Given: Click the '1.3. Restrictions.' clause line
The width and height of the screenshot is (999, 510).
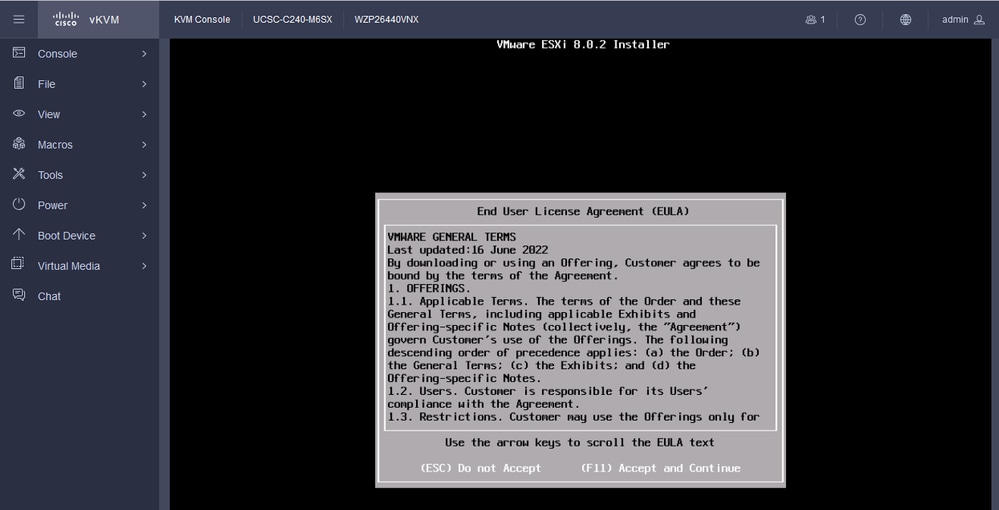Looking at the screenshot, I should [x=573, y=417].
